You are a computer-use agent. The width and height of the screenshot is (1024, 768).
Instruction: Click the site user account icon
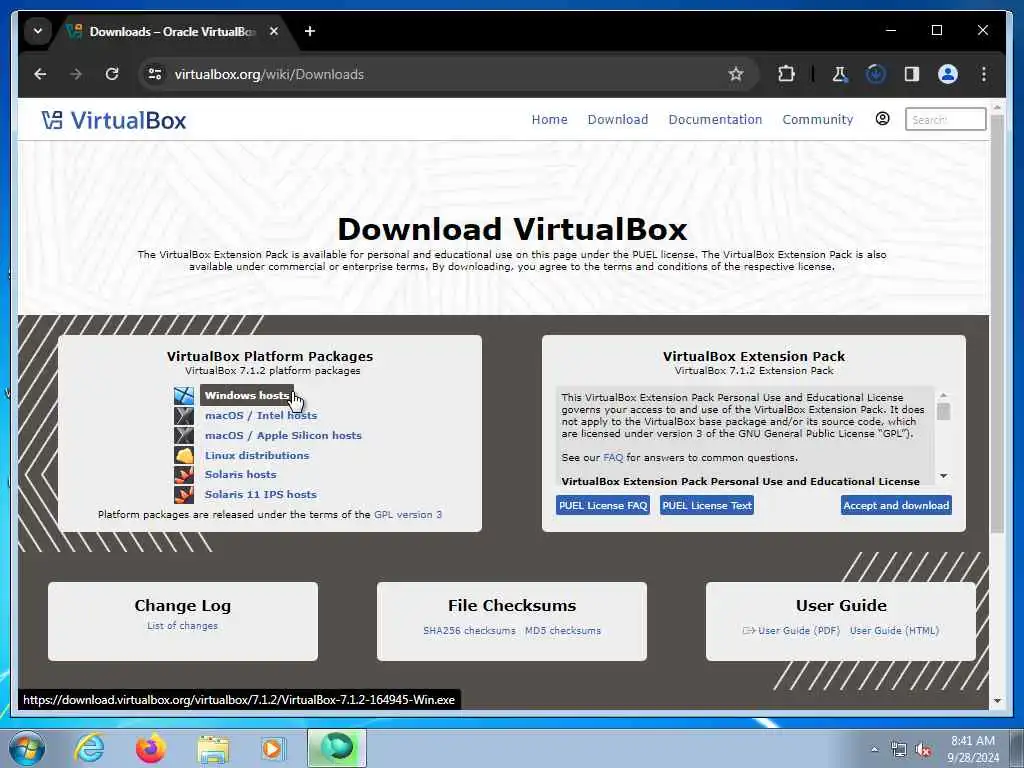pyautogui.click(x=882, y=119)
